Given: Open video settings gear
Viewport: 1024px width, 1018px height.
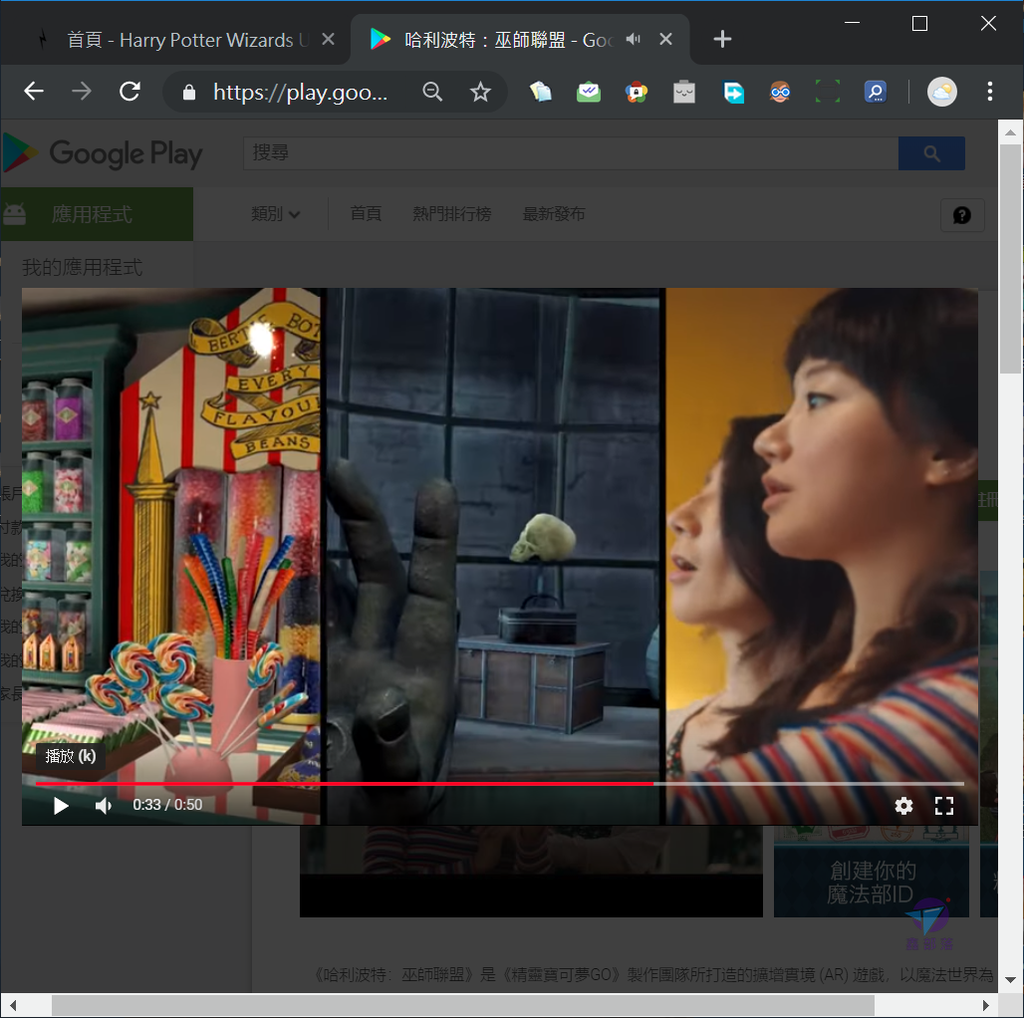Looking at the screenshot, I should click(903, 806).
